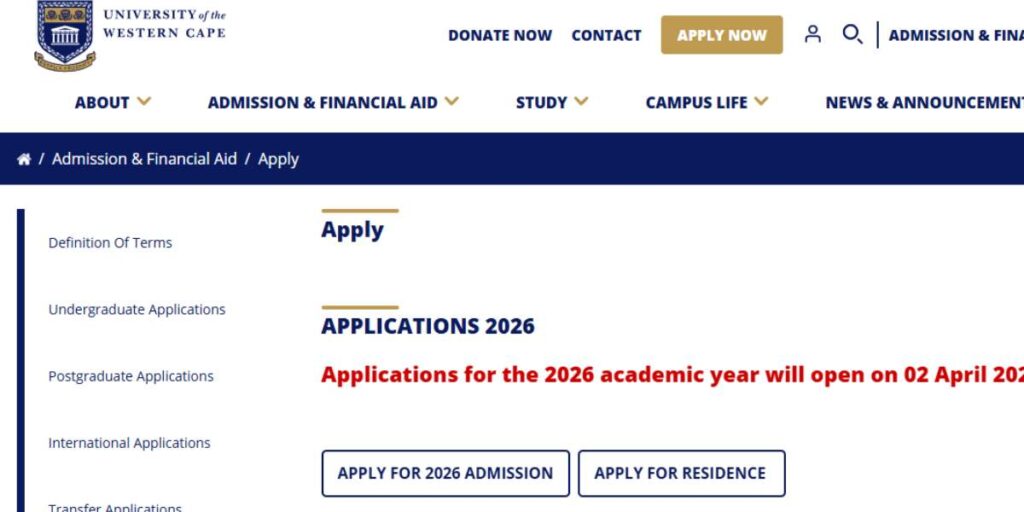Click the Apply for Residence button
Viewport: 1024px width, 512px height.
point(680,473)
